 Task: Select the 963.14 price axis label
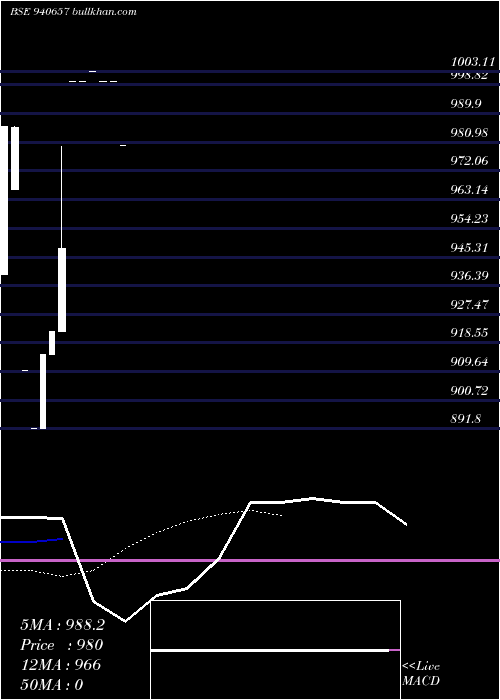469,190
